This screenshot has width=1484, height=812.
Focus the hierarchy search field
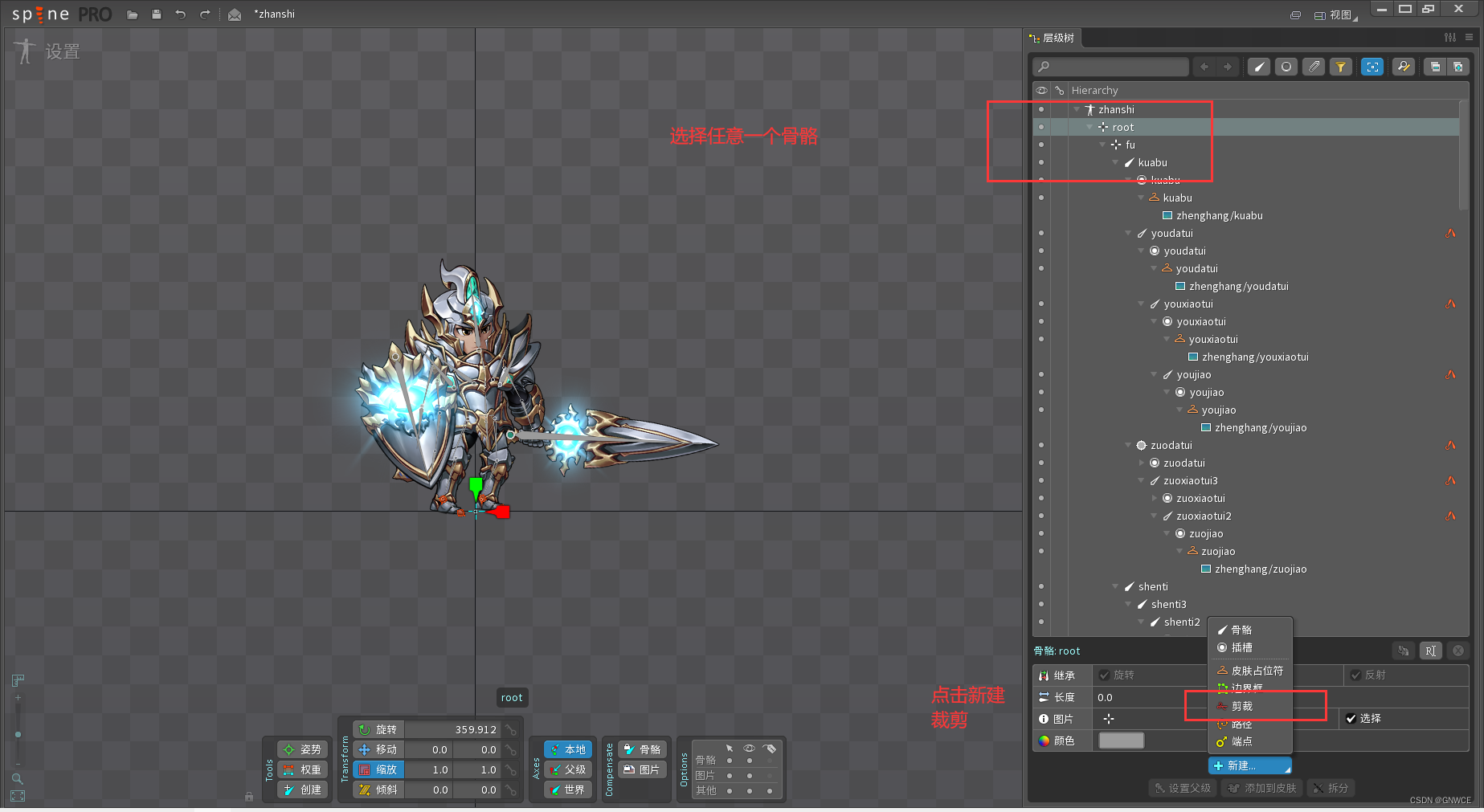(x=1111, y=67)
